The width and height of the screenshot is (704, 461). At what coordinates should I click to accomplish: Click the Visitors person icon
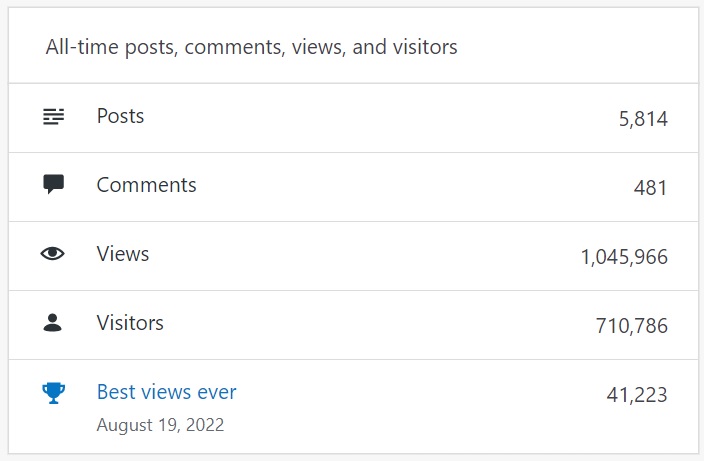click(53, 323)
